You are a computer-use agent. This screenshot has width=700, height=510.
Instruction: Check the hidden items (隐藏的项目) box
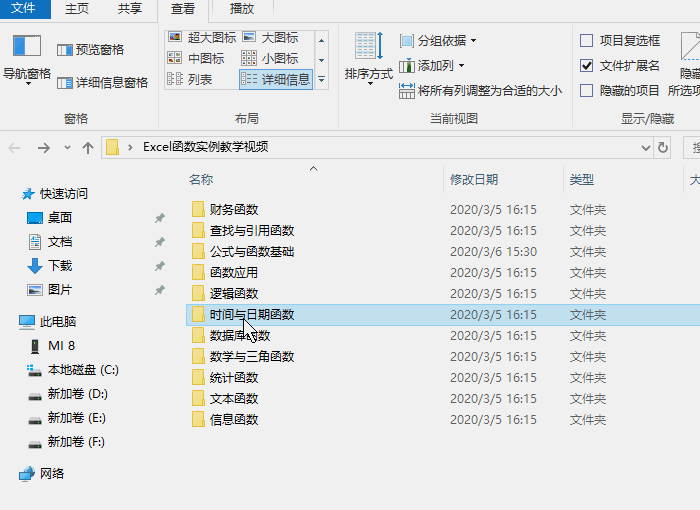(x=587, y=90)
